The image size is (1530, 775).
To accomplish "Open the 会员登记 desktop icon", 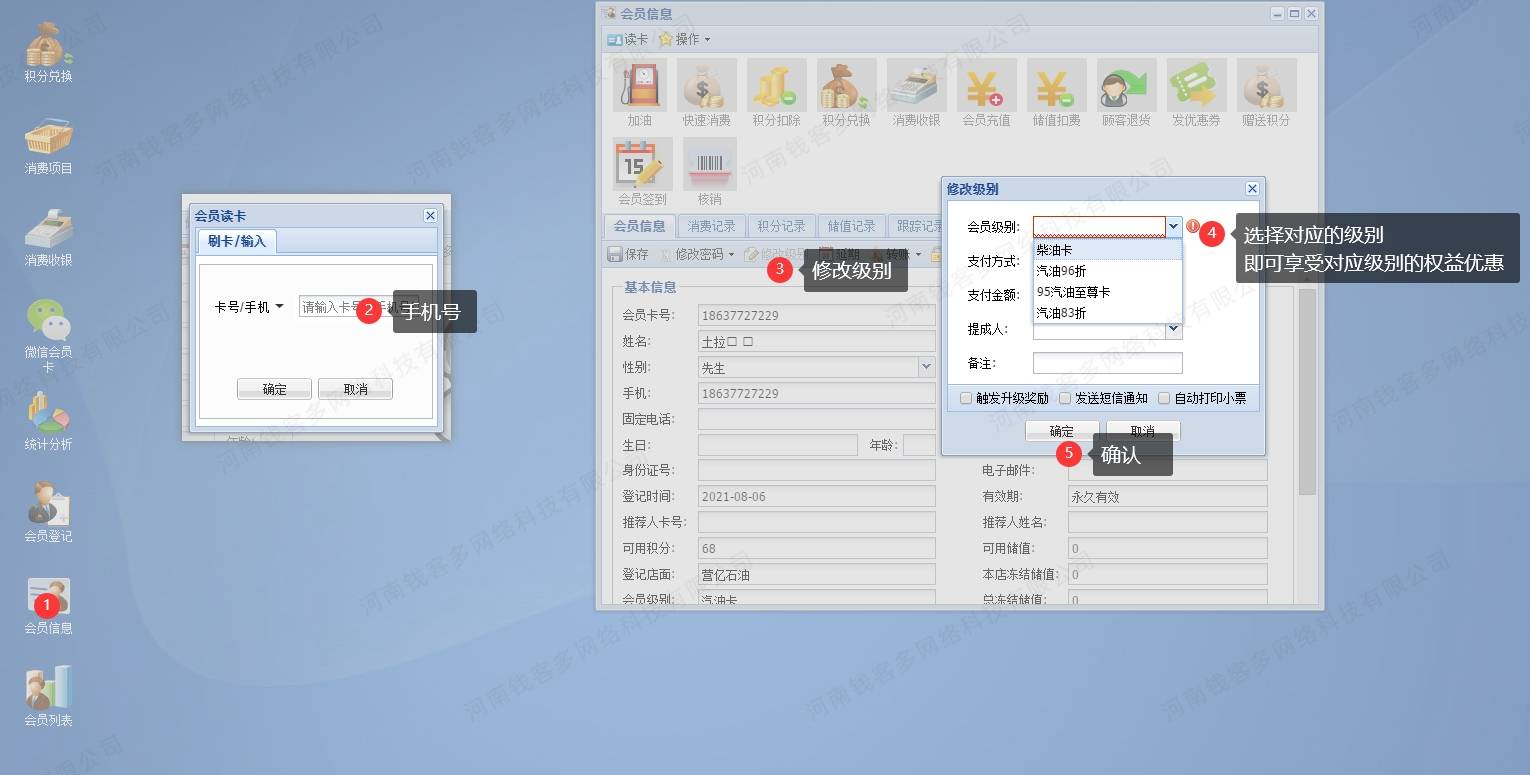I will tap(48, 513).
